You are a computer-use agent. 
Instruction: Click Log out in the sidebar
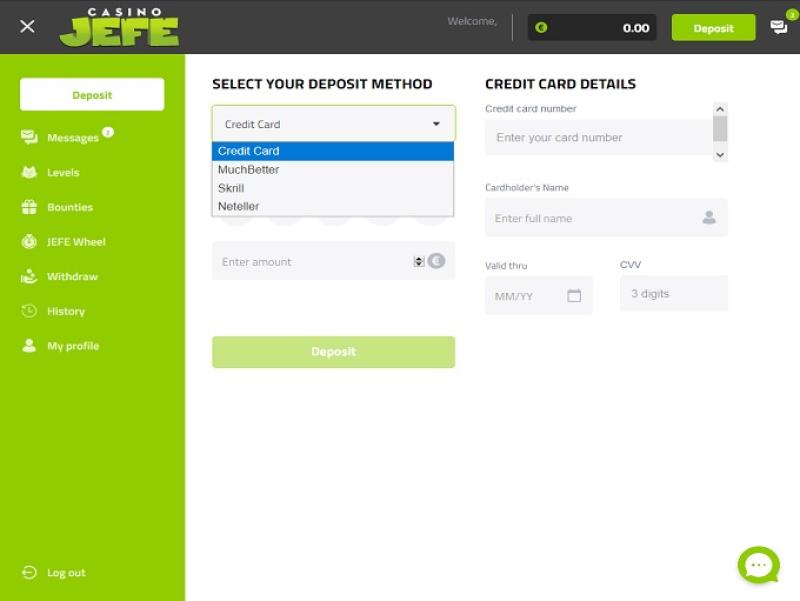click(x=66, y=573)
